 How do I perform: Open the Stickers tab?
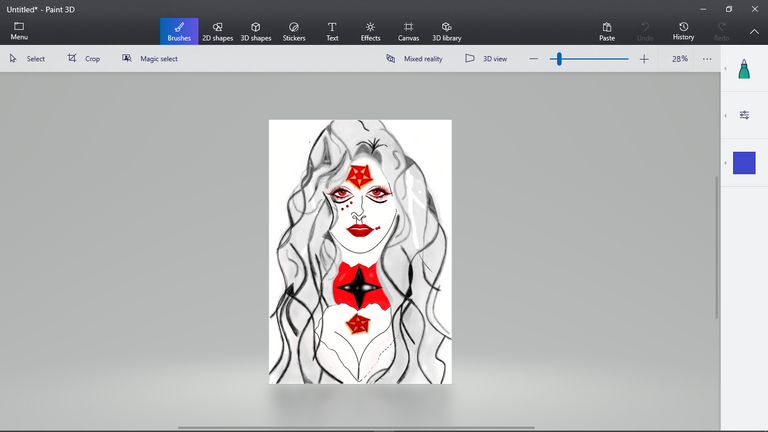pos(294,31)
